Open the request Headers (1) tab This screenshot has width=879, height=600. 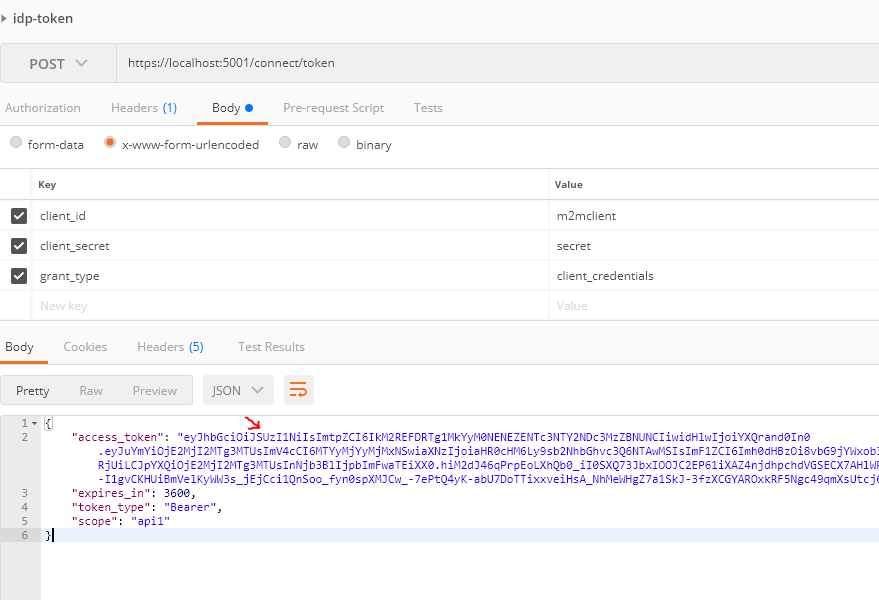[x=143, y=108]
